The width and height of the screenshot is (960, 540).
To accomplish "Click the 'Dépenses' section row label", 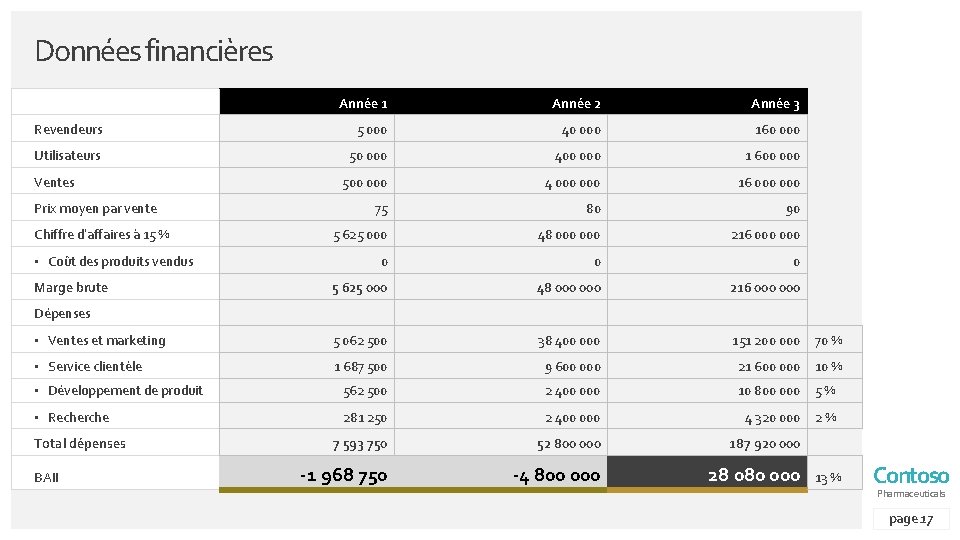I will (62, 313).
